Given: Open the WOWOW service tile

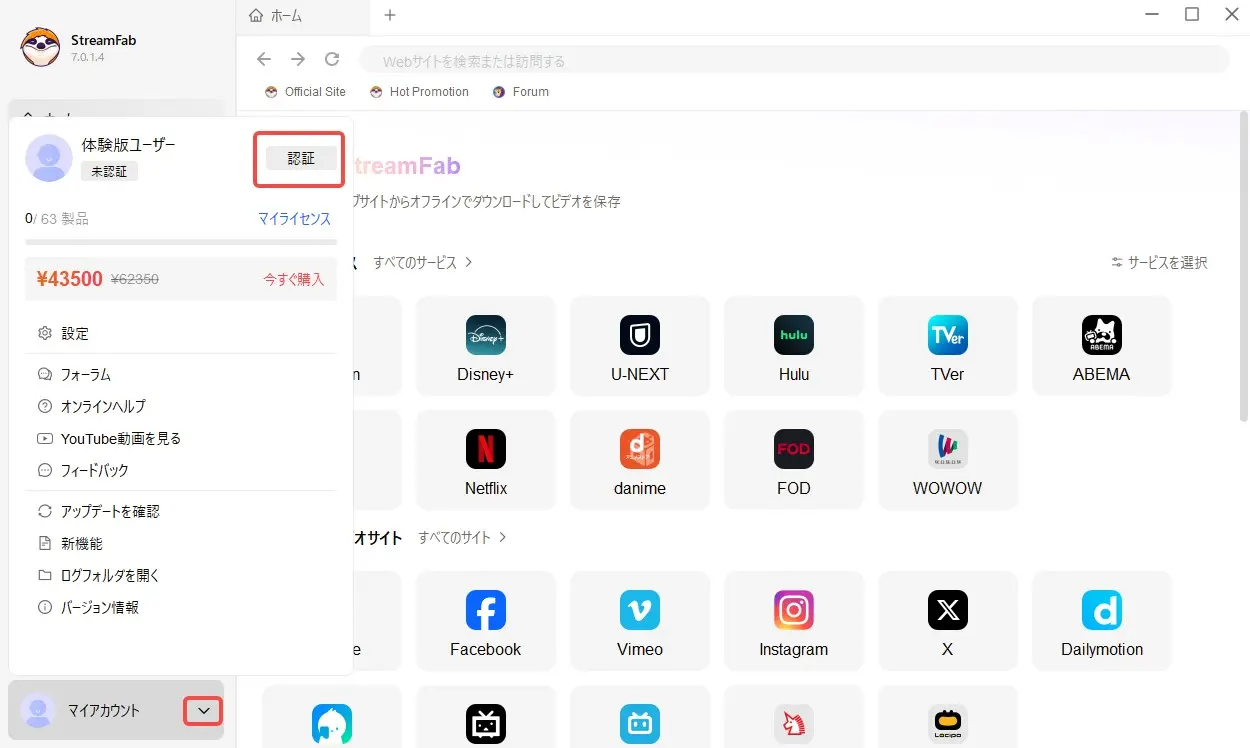Looking at the screenshot, I should (947, 460).
